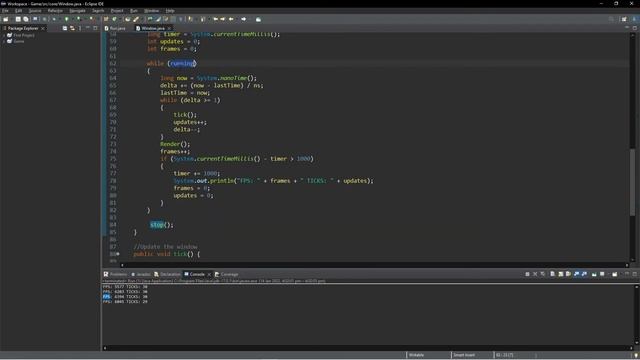Open the Source menu

[x=35, y=11]
